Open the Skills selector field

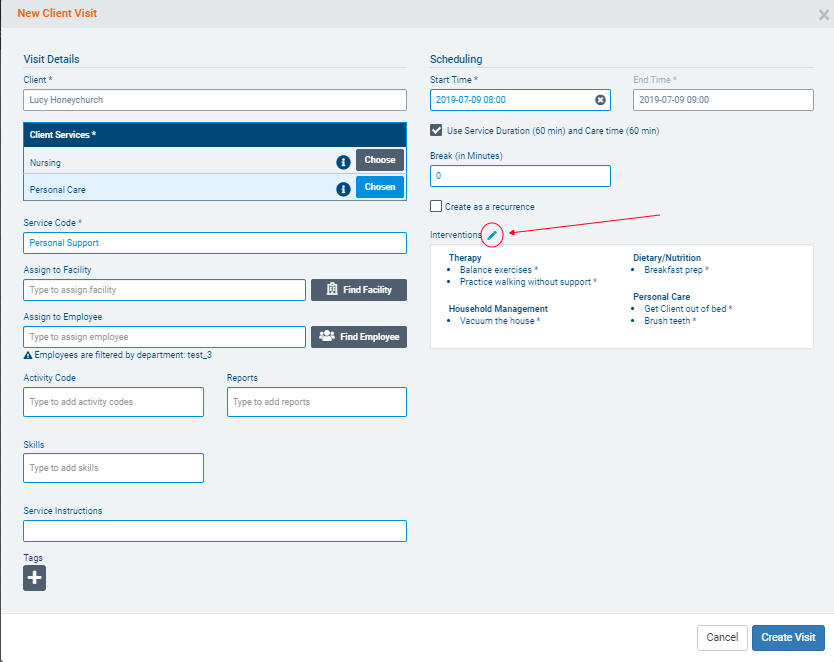coord(113,468)
